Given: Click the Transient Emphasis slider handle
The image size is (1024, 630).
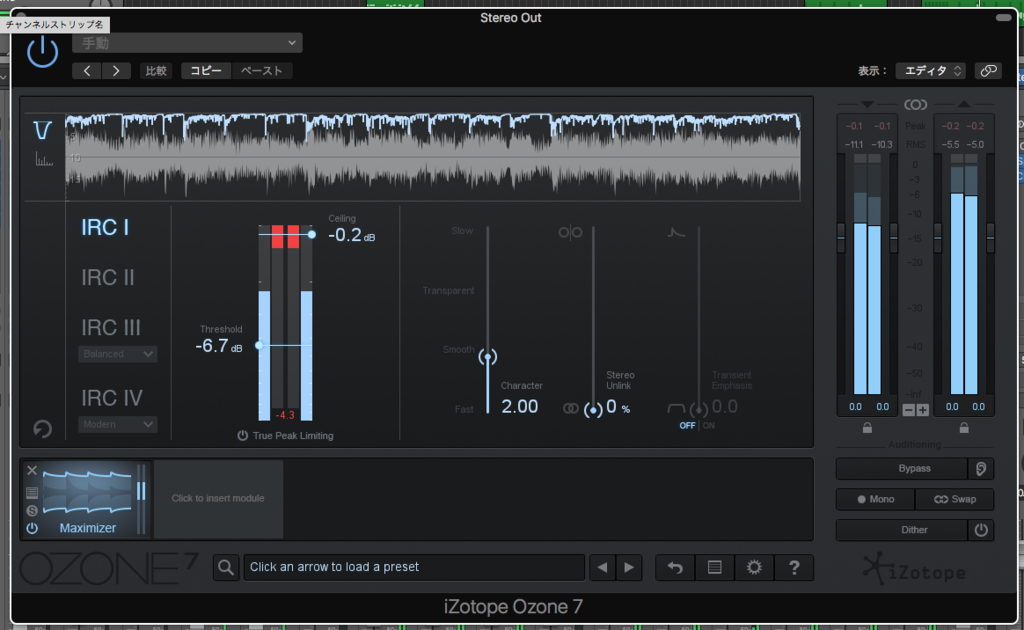Looking at the screenshot, I should (x=699, y=410).
